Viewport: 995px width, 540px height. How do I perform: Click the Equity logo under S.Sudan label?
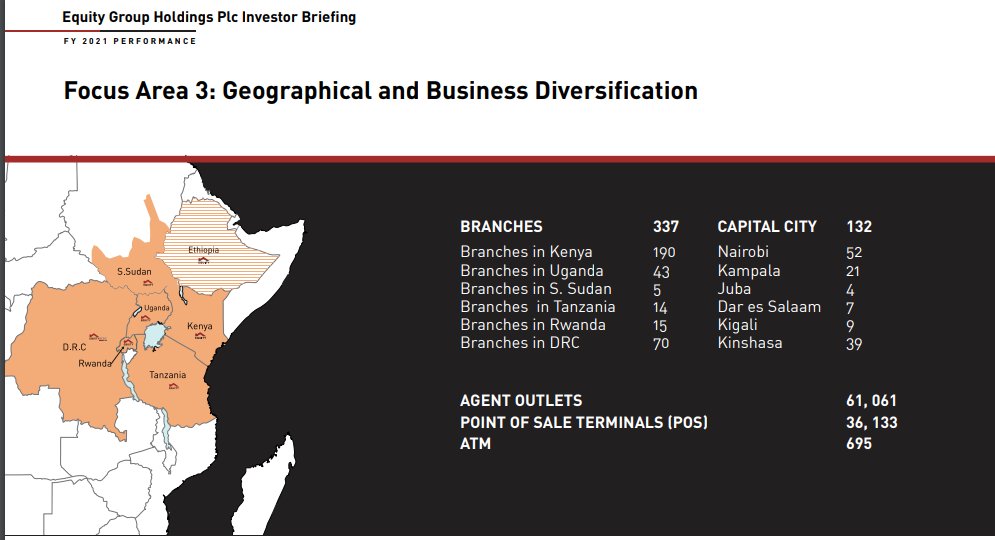point(148,283)
